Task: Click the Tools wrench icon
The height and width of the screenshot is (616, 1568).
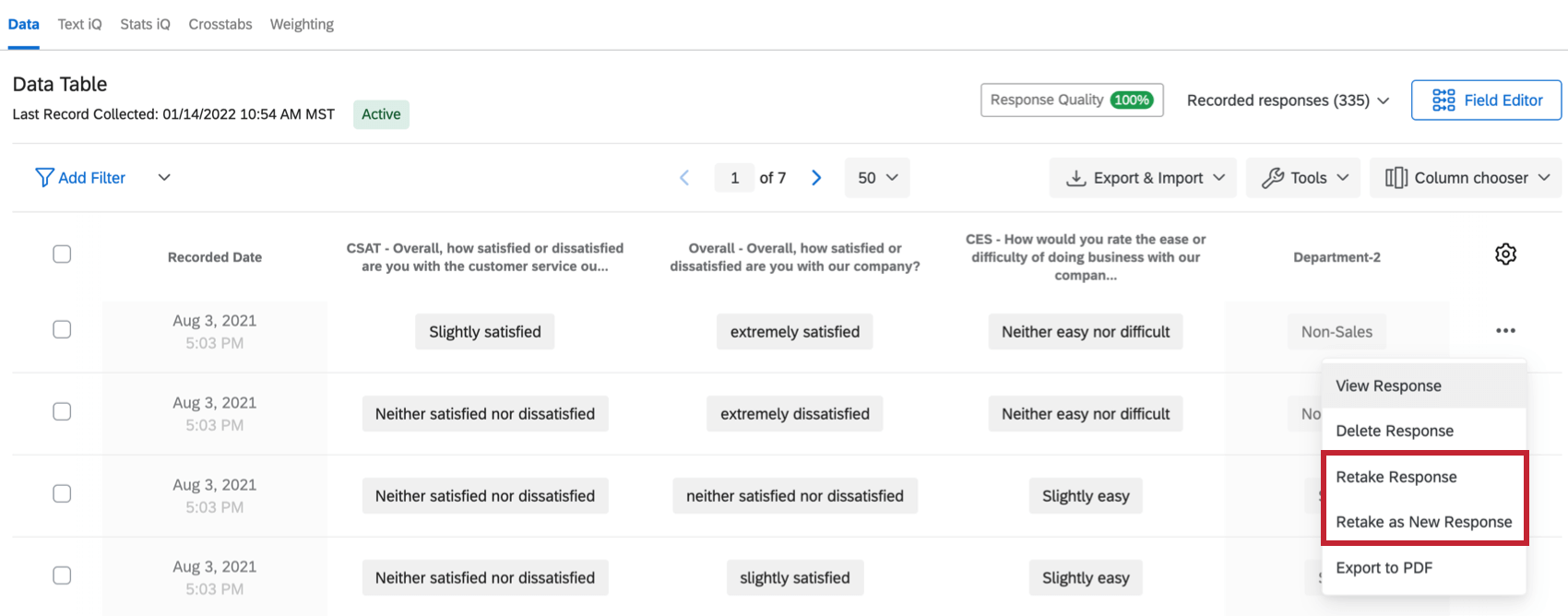Action: tap(1273, 178)
